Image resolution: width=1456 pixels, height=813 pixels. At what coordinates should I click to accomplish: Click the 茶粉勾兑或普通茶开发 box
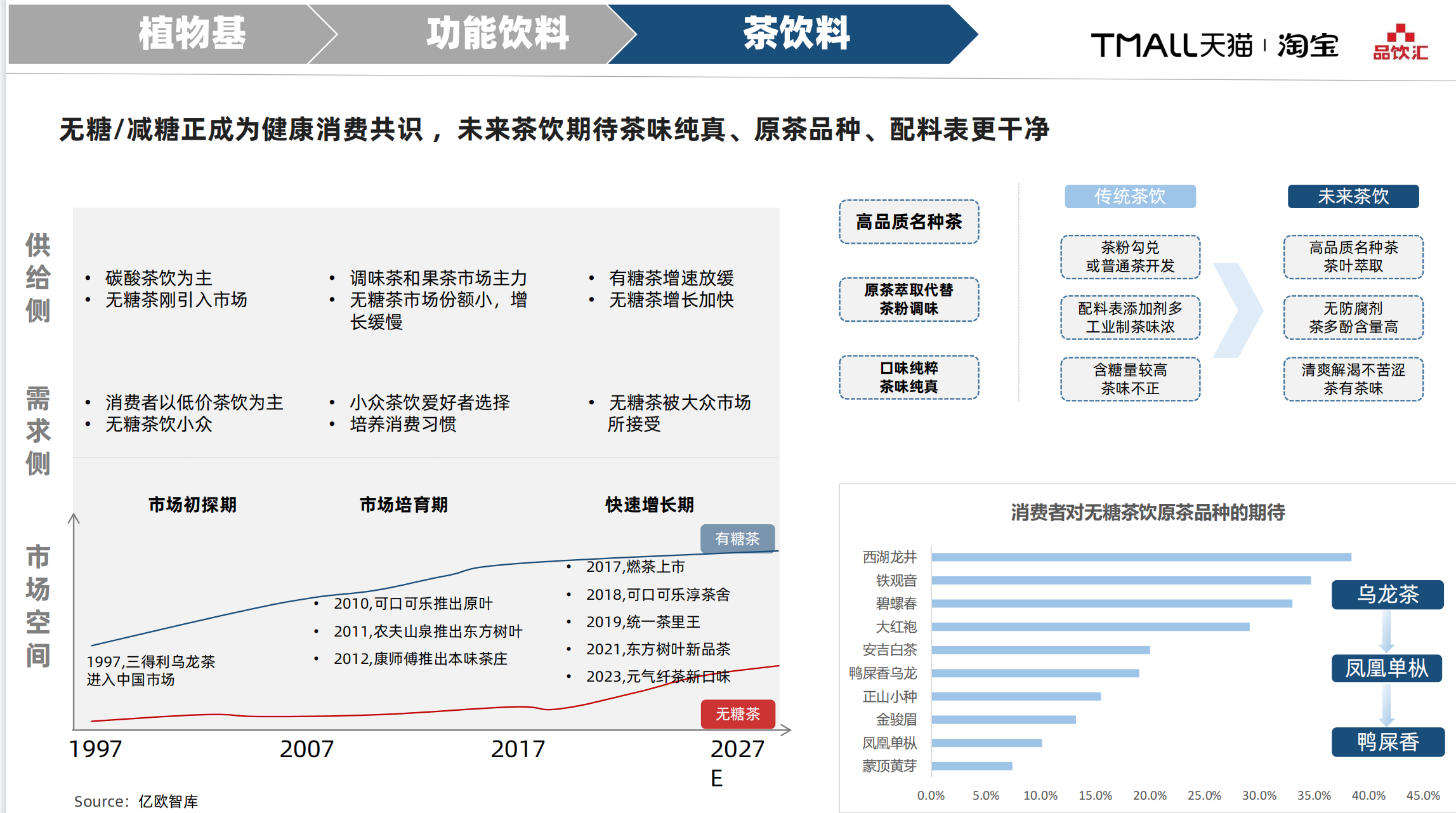1130,256
